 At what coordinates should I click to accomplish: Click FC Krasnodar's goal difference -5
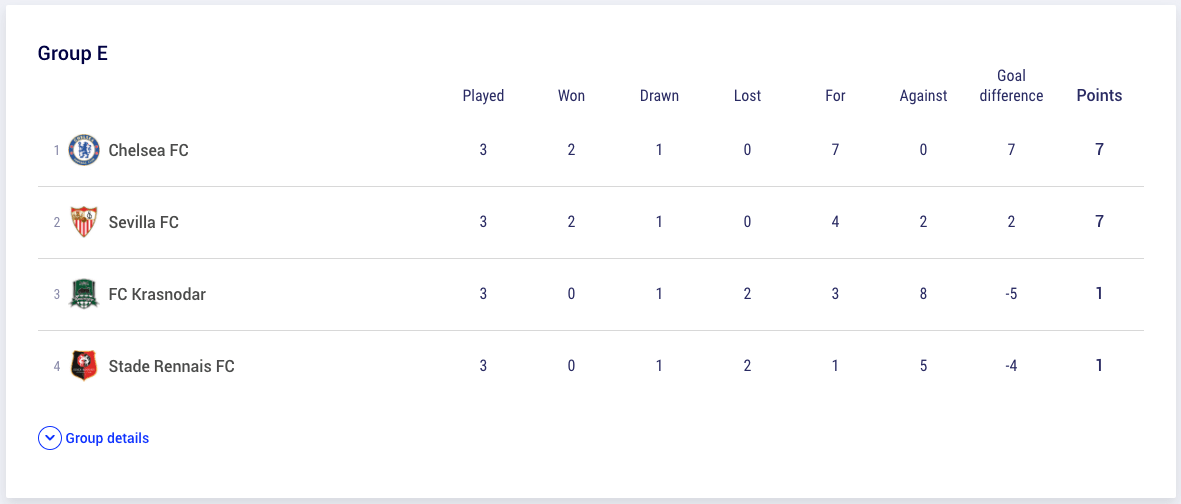1012,294
